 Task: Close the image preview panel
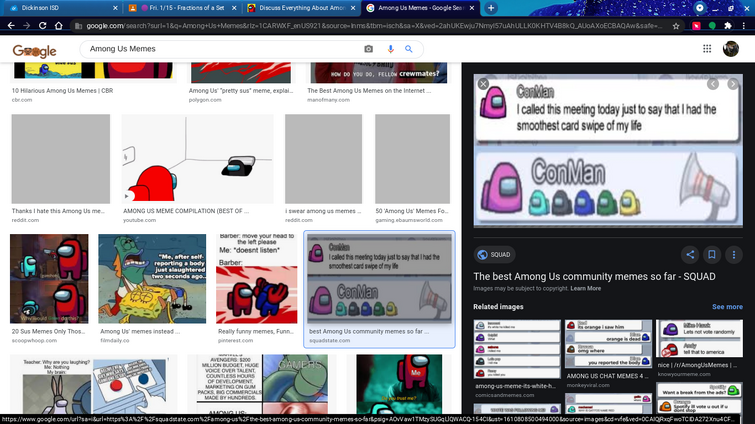[483, 84]
